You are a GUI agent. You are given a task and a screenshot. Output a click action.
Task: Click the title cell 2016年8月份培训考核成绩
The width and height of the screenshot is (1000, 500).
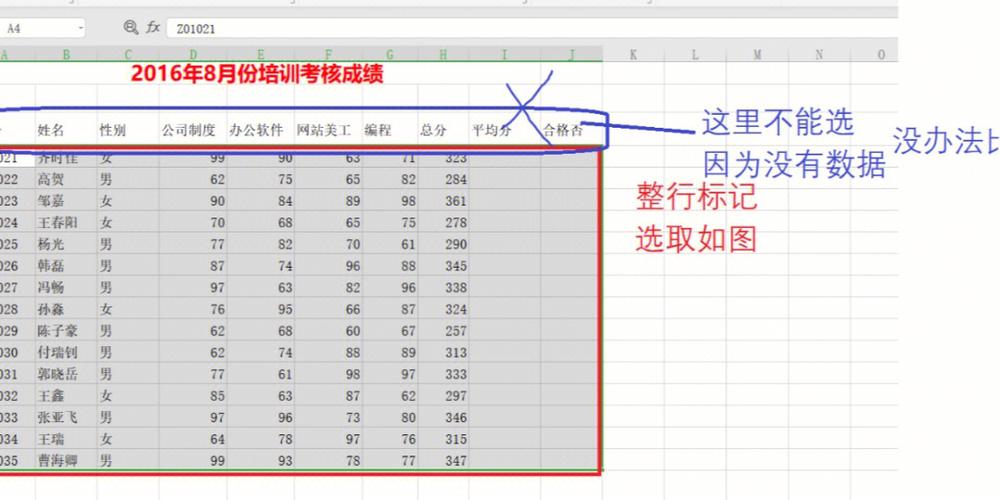coord(257,74)
